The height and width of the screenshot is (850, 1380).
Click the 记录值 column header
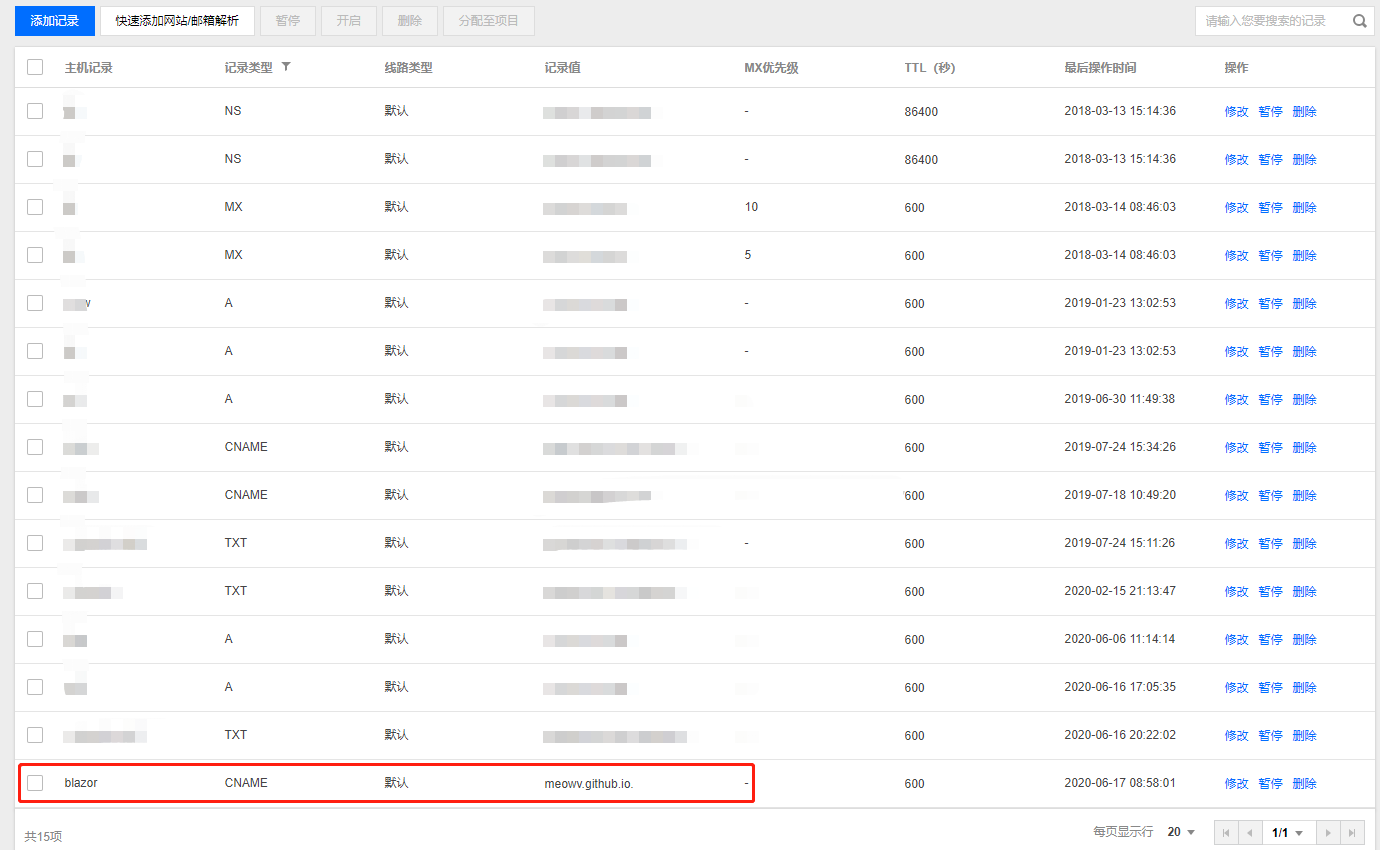[563, 68]
